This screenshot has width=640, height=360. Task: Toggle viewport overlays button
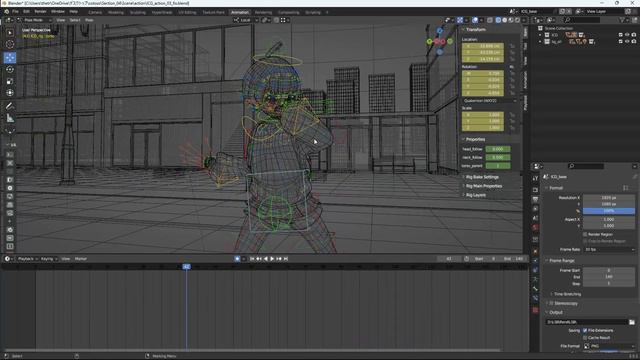pos(475,20)
